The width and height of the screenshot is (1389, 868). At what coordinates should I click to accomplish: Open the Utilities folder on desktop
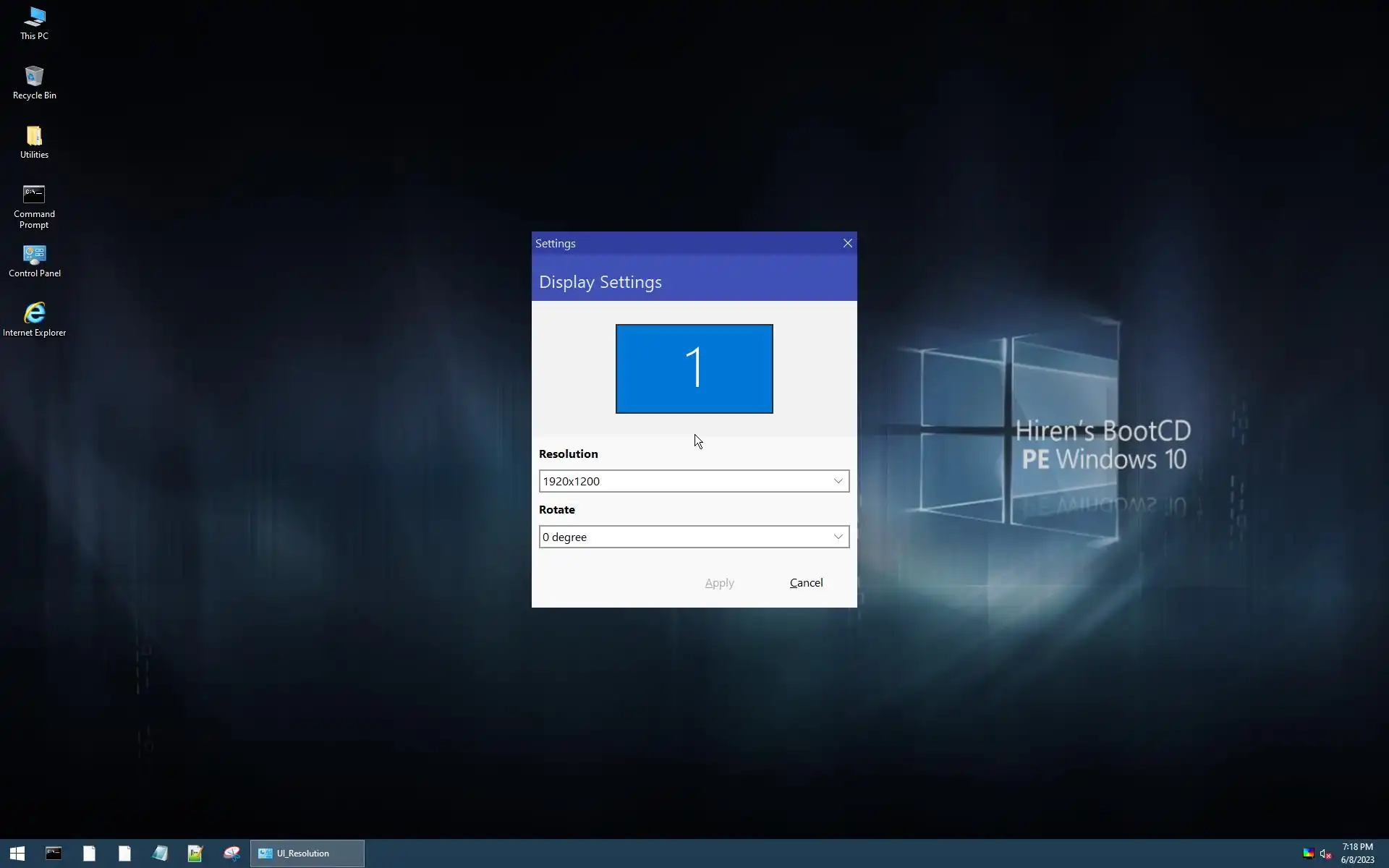[34, 141]
